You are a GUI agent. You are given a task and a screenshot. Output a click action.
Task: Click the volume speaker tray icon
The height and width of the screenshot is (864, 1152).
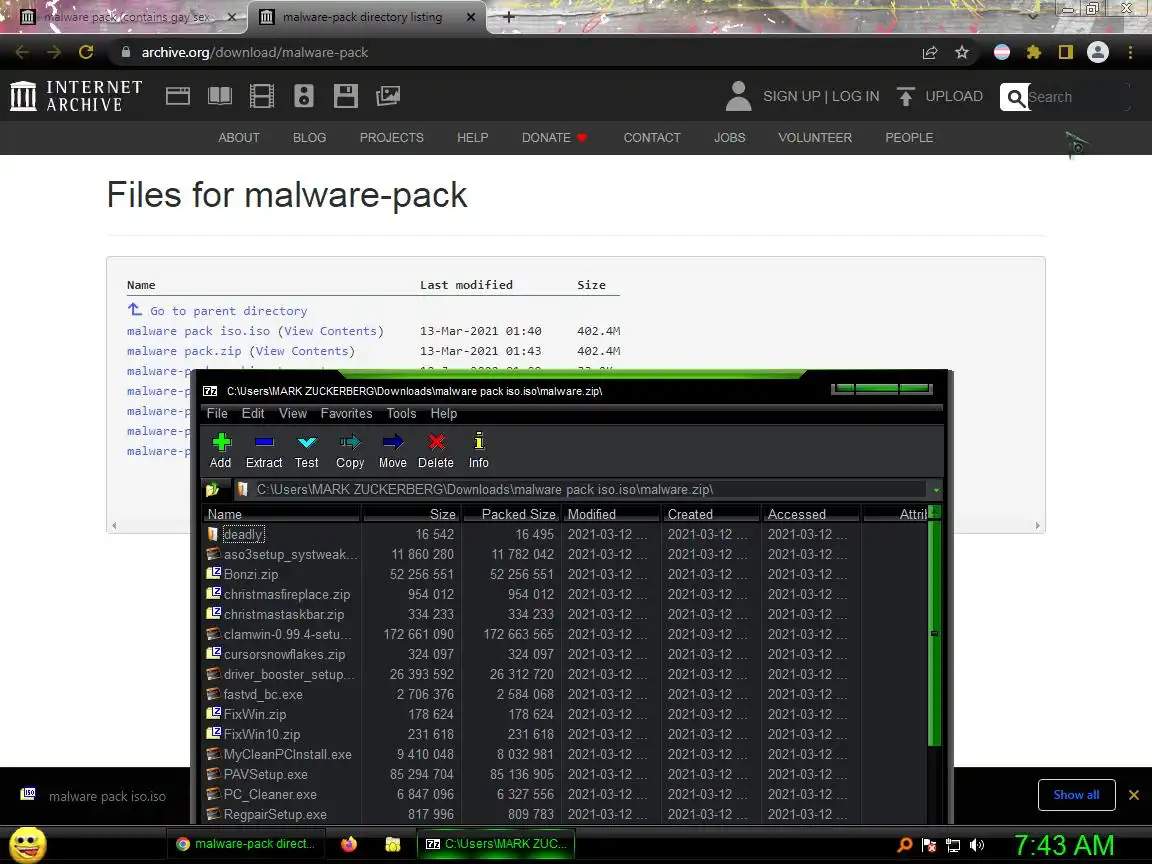[x=976, y=845]
